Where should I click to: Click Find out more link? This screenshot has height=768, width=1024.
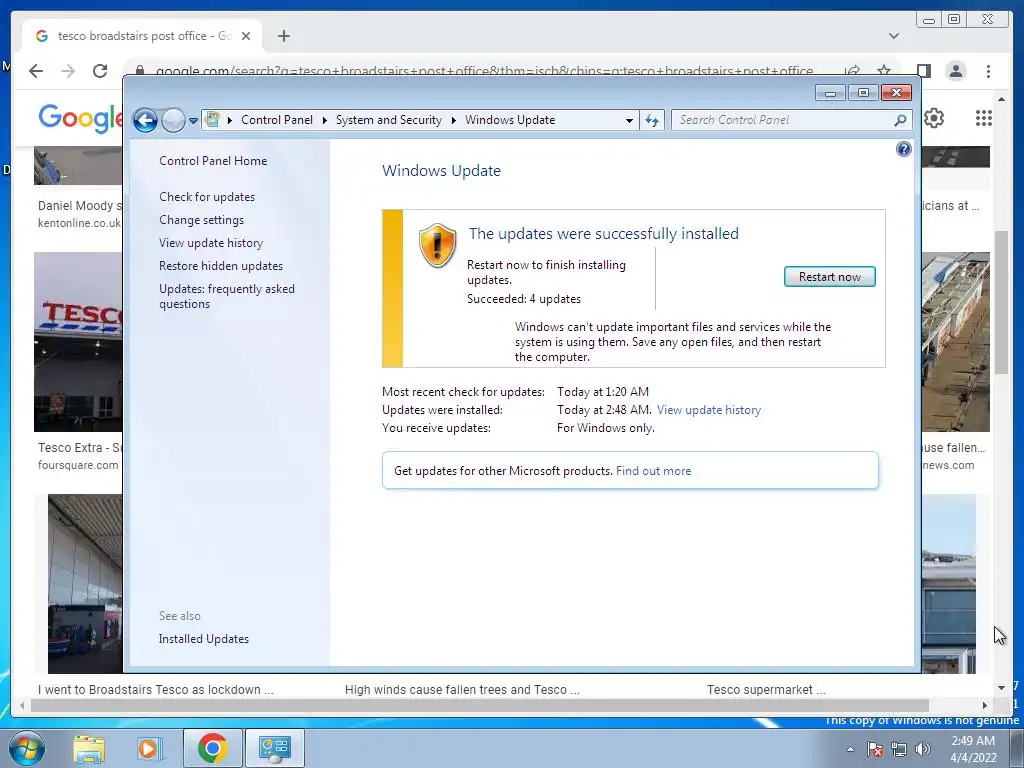(653, 470)
